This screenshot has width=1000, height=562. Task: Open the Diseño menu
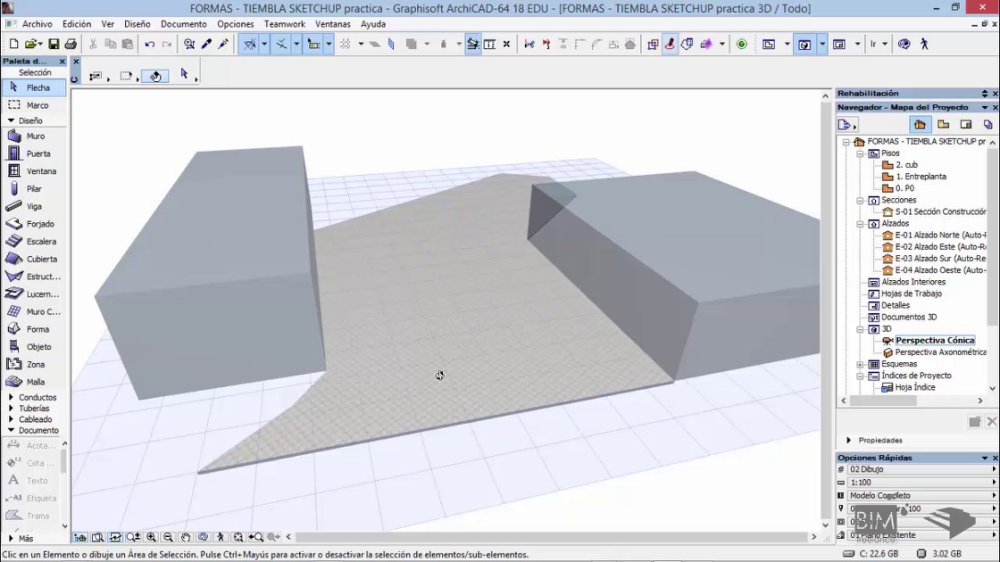coord(137,24)
